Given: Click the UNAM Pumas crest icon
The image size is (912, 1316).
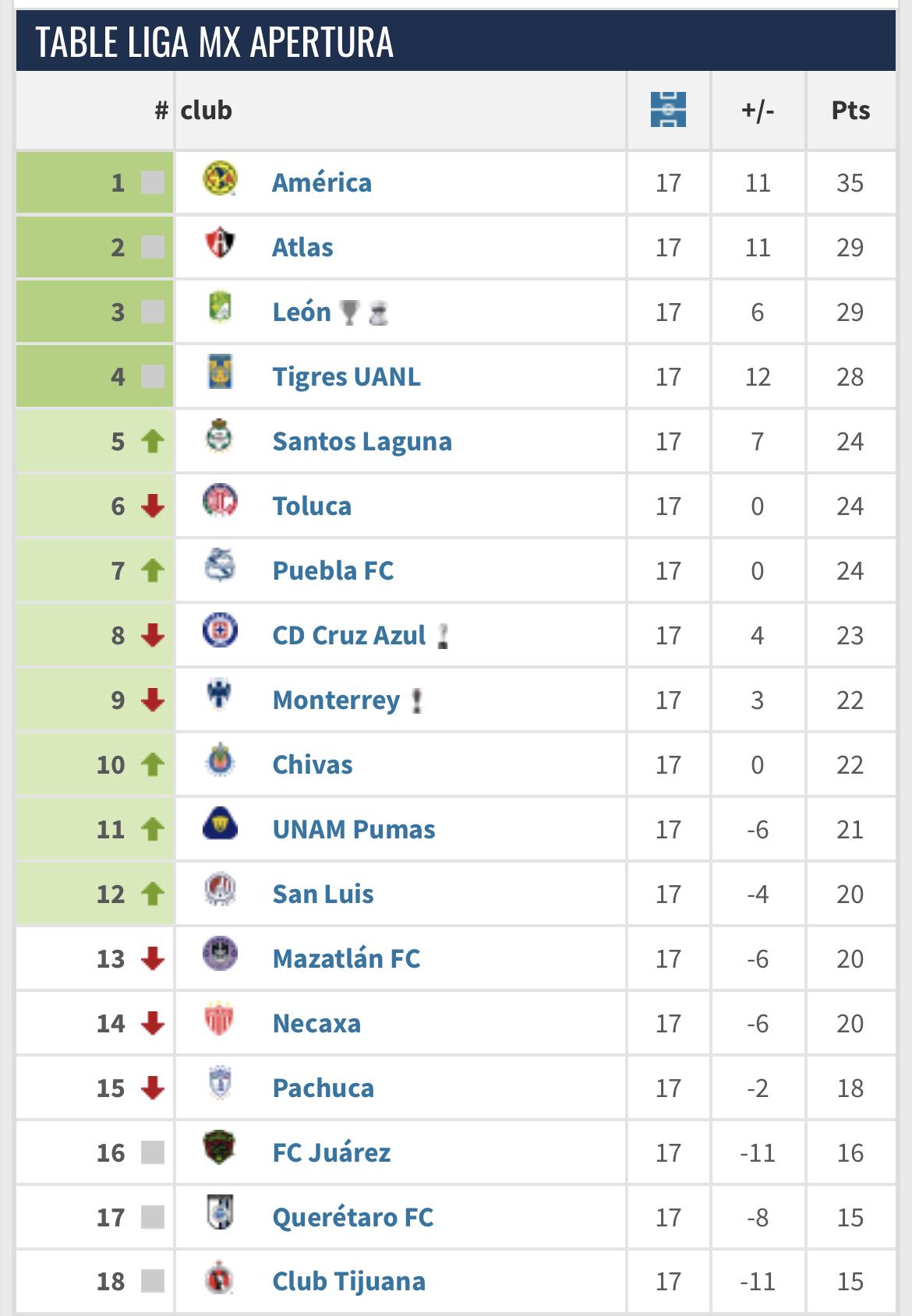Looking at the screenshot, I should coord(220,825).
